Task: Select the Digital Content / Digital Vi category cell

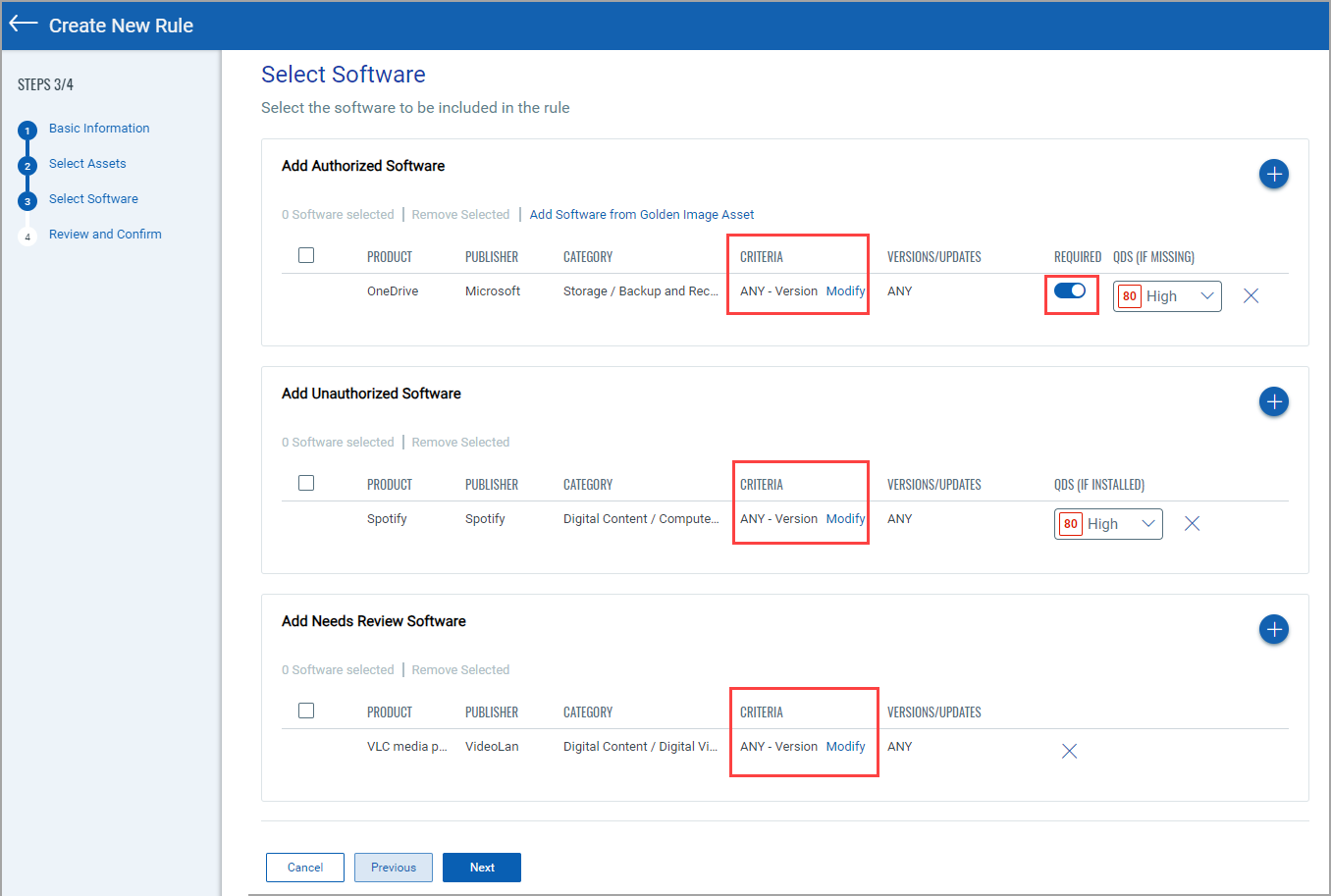Action: 640,746
